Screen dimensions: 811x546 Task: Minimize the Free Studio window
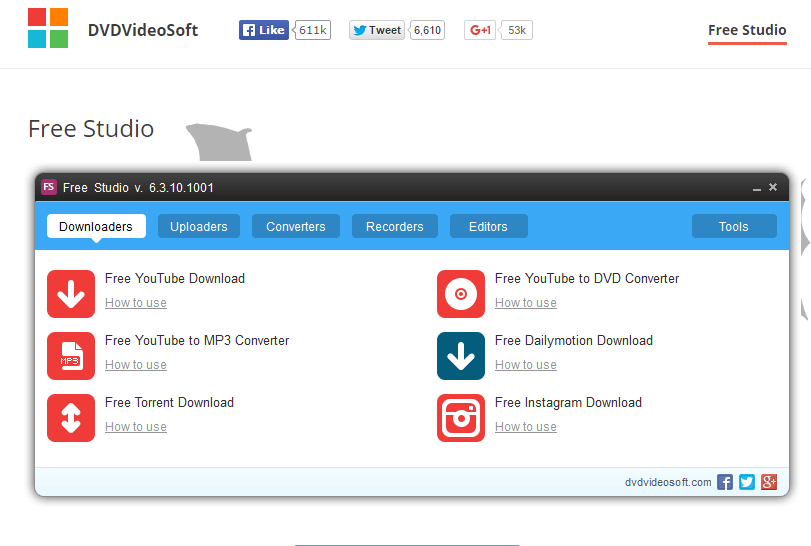coord(757,188)
